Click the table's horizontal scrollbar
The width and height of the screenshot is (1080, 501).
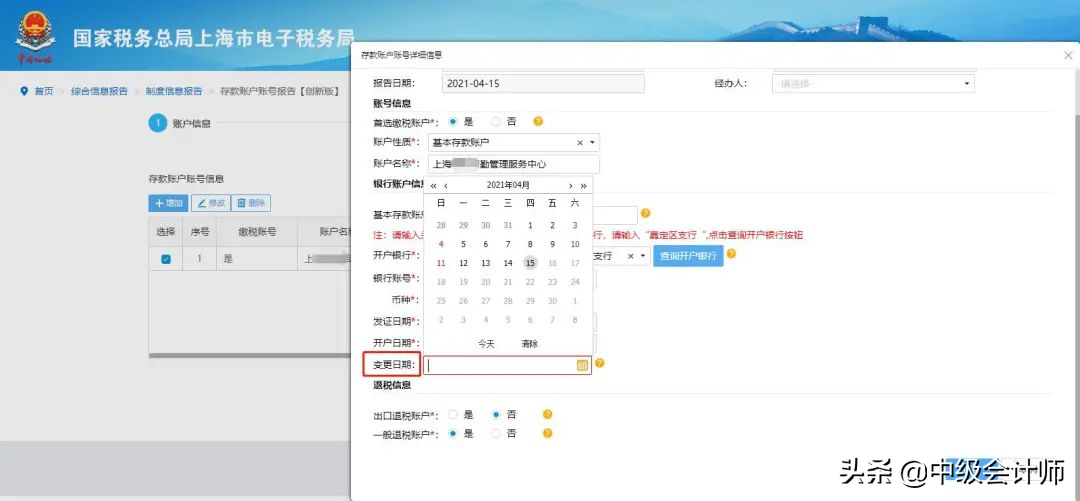pyautogui.click(x=250, y=356)
